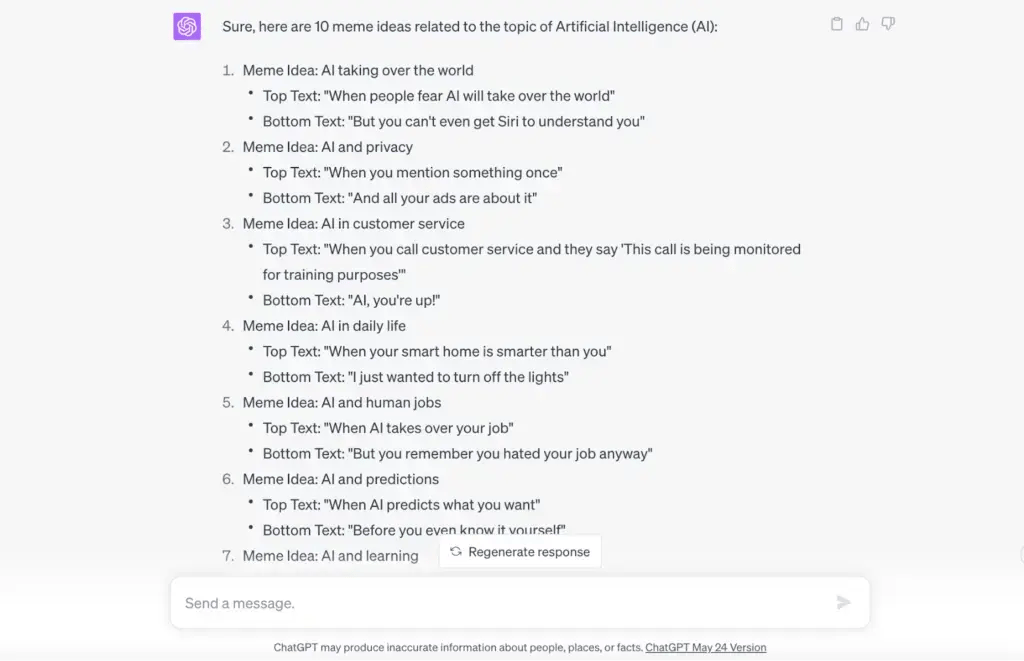Click the Regenerate response button
Screen dimensions: 1024x661
pyautogui.click(x=520, y=552)
